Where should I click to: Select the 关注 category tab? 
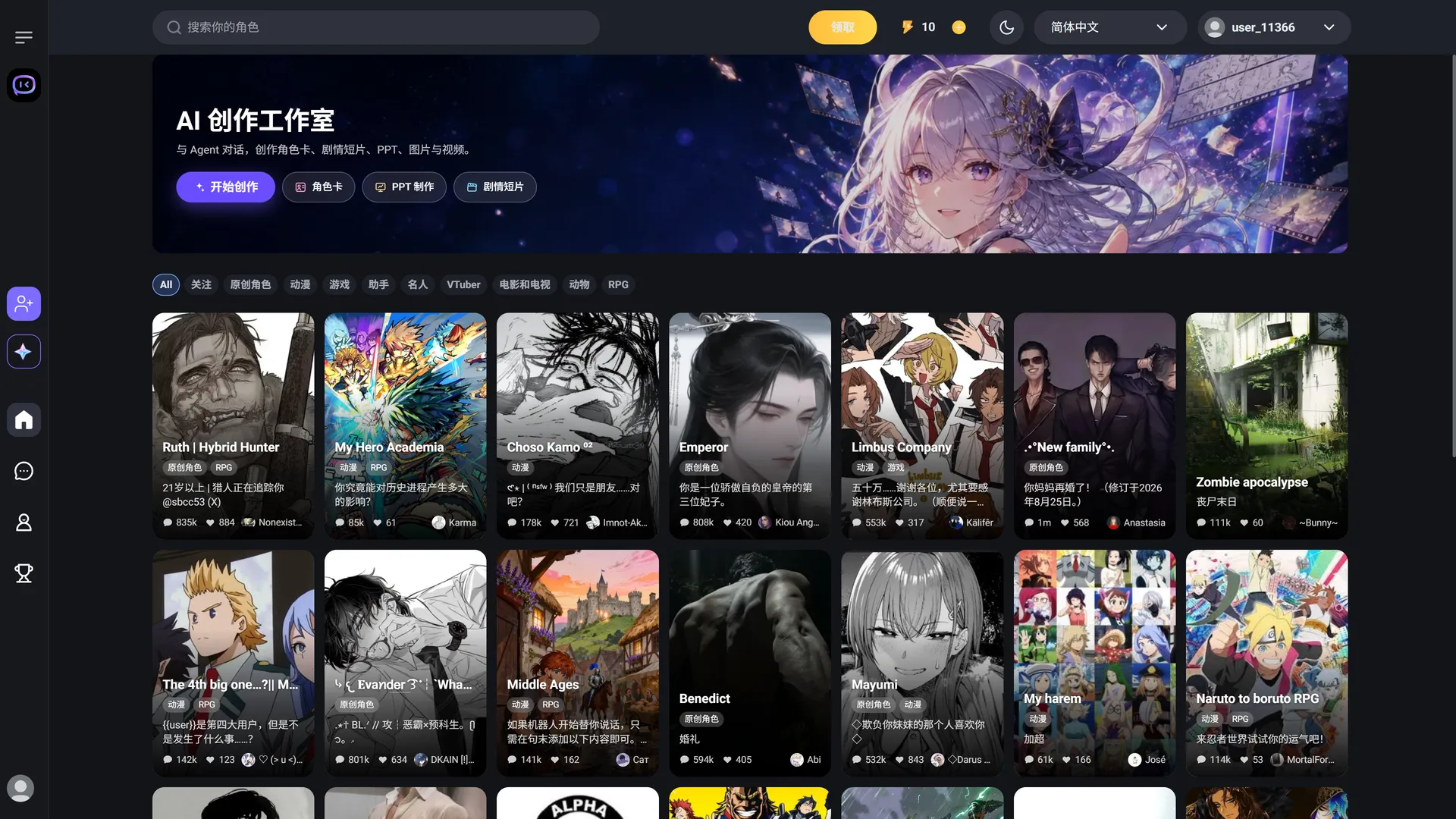click(201, 284)
